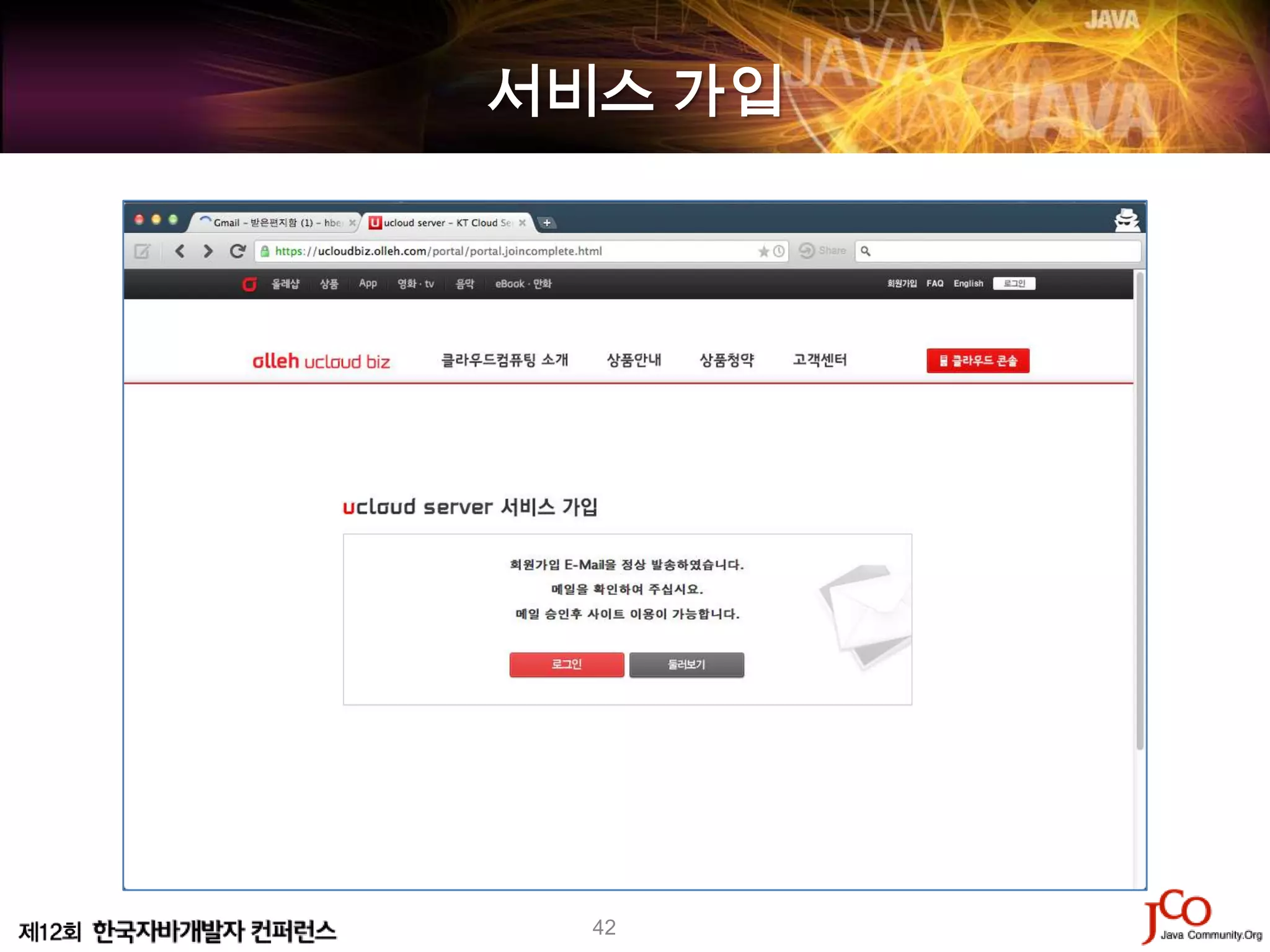The height and width of the screenshot is (952, 1270).
Task: Open a new tab with plus button
Action: [x=547, y=223]
